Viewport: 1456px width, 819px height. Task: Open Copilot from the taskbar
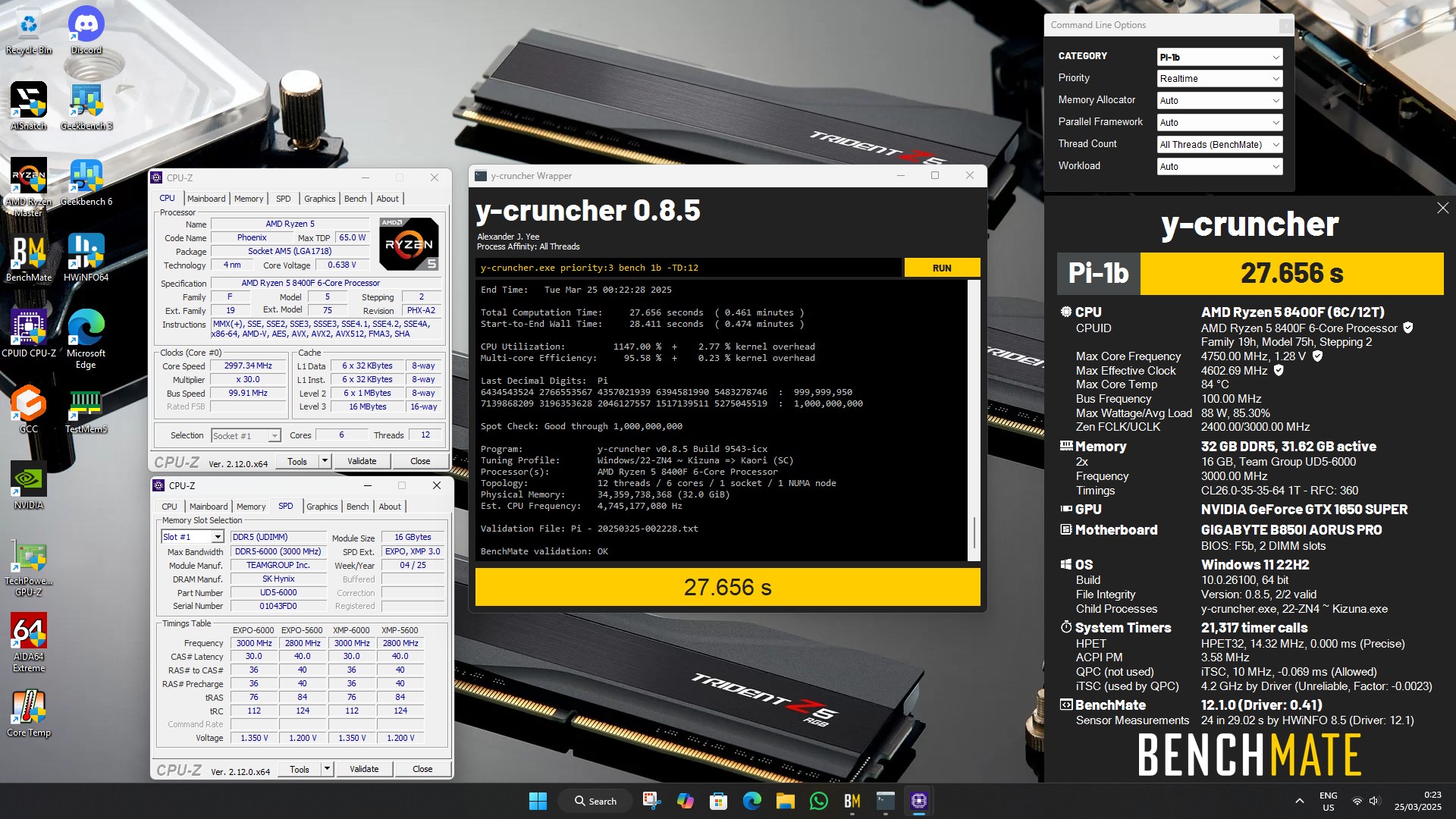686,801
